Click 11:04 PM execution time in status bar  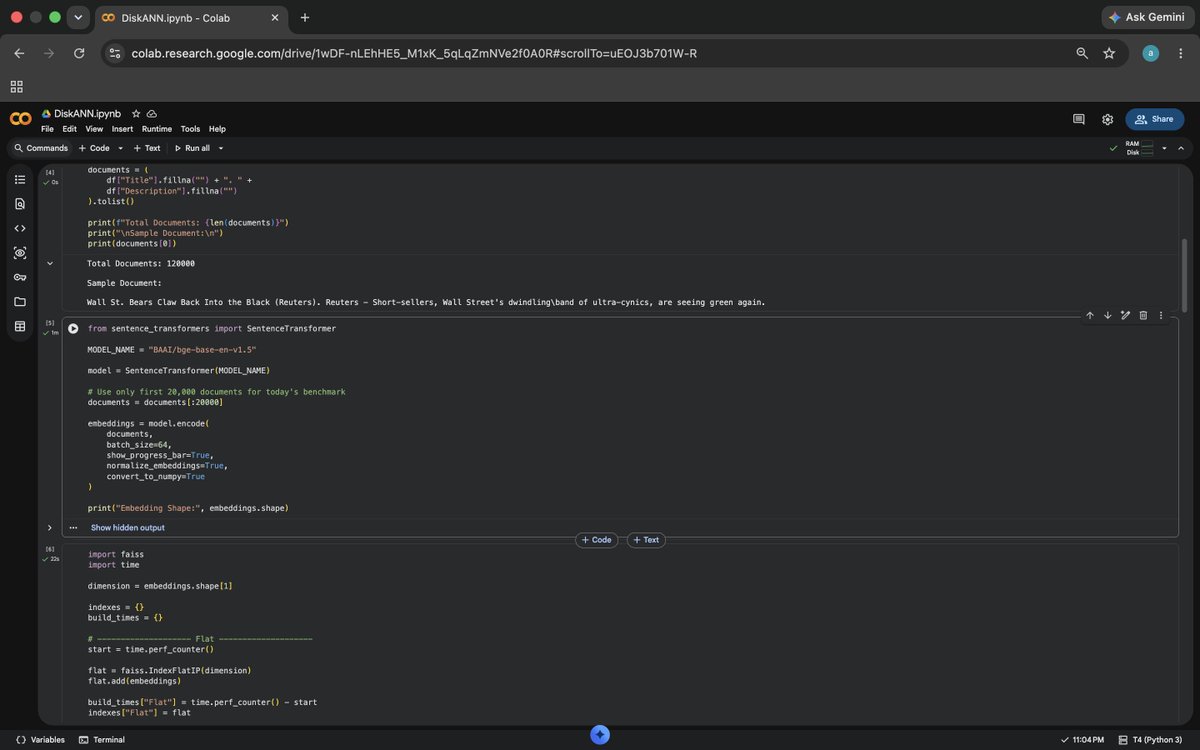[1081, 740]
